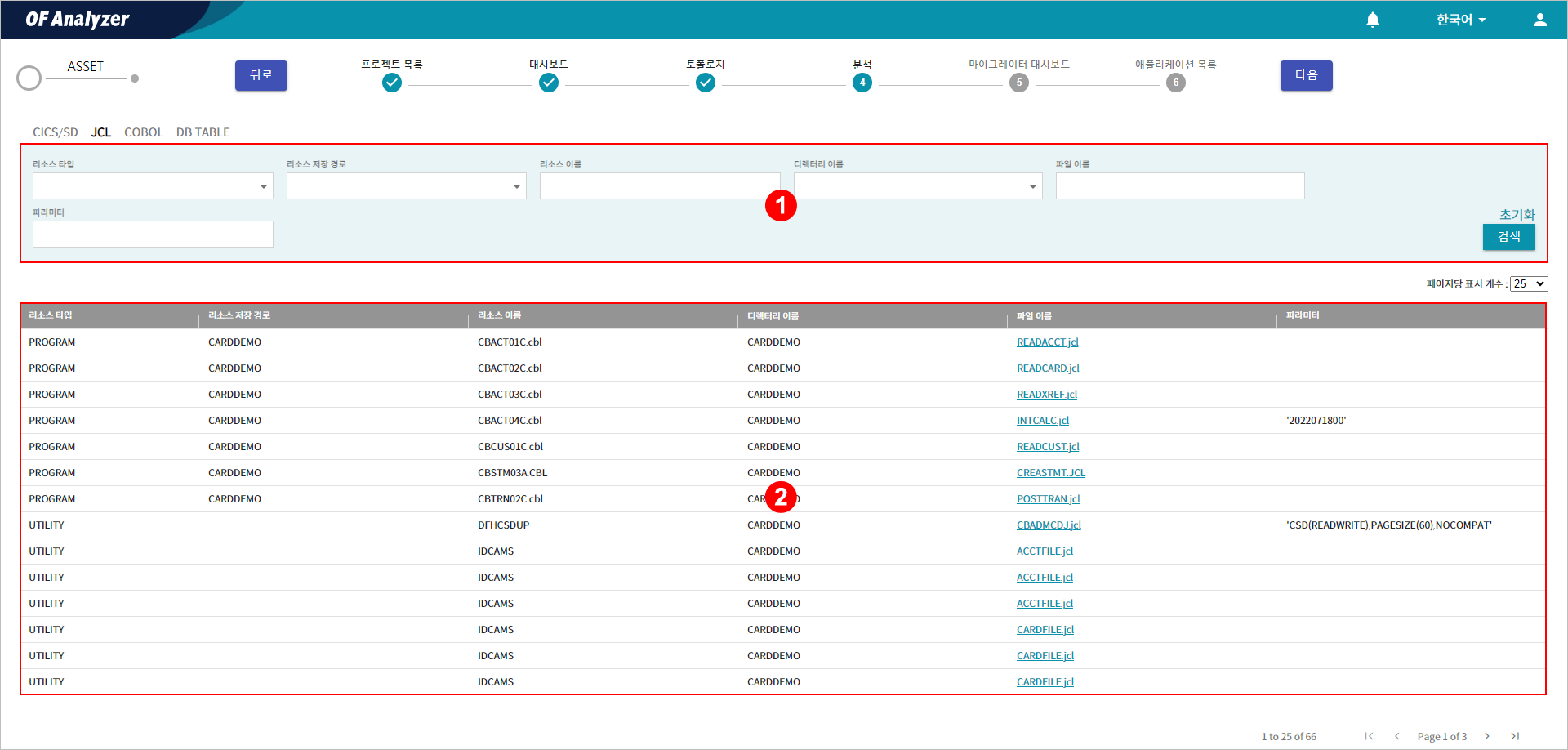Focus the 리소스 이름 input field
The height and width of the screenshot is (750, 1568).
pyautogui.click(x=660, y=186)
